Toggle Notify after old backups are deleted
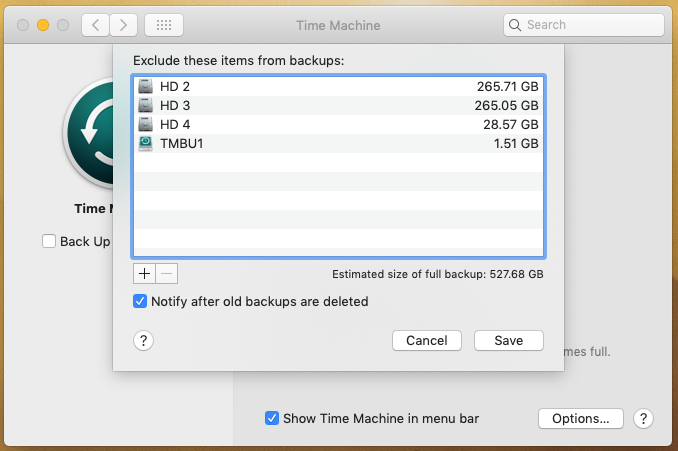This screenshot has height=451, width=678. coord(140,301)
